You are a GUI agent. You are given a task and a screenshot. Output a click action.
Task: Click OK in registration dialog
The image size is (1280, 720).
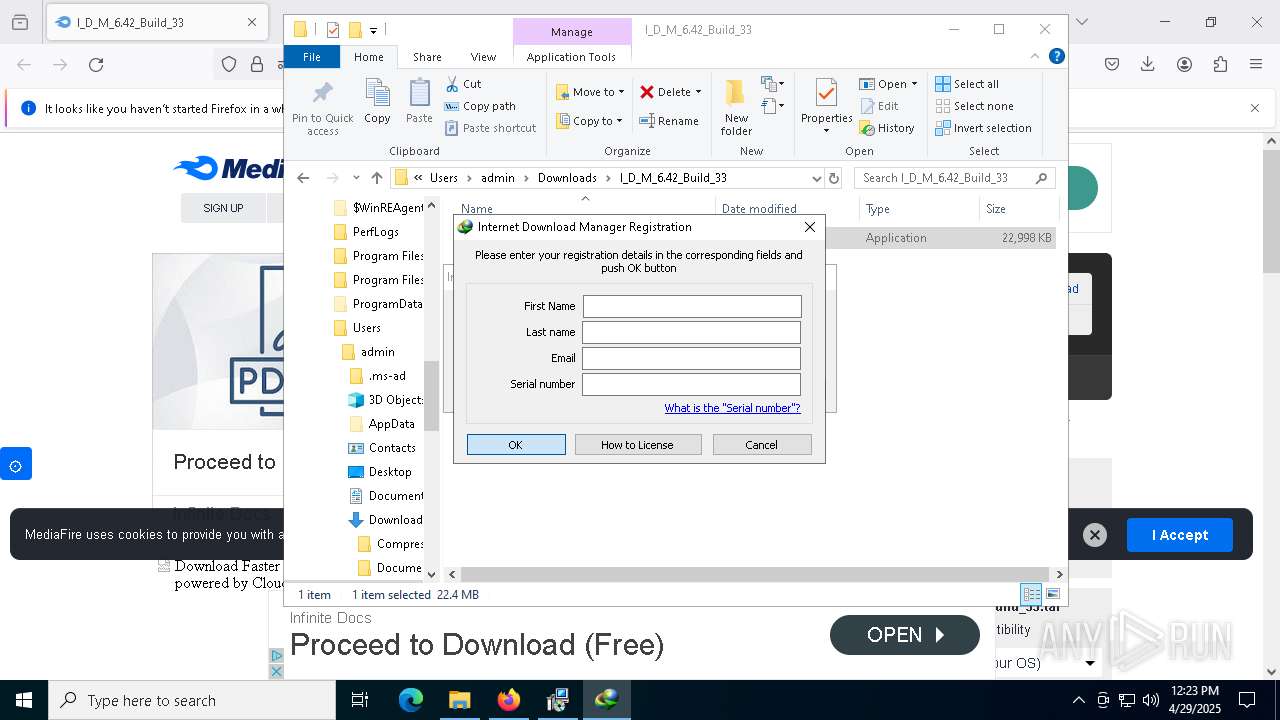[516, 445]
